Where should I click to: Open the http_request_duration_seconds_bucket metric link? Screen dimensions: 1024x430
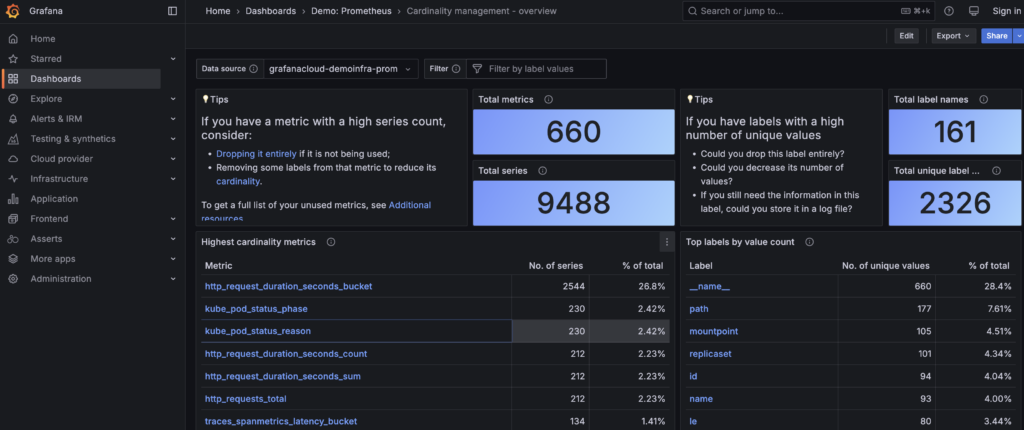pyautogui.click(x=288, y=286)
